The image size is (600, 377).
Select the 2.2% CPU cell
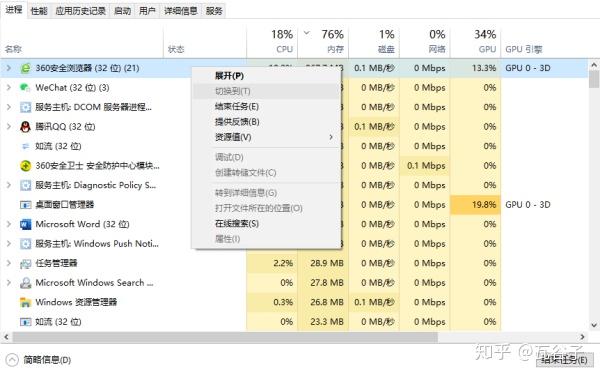click(272, 263)
